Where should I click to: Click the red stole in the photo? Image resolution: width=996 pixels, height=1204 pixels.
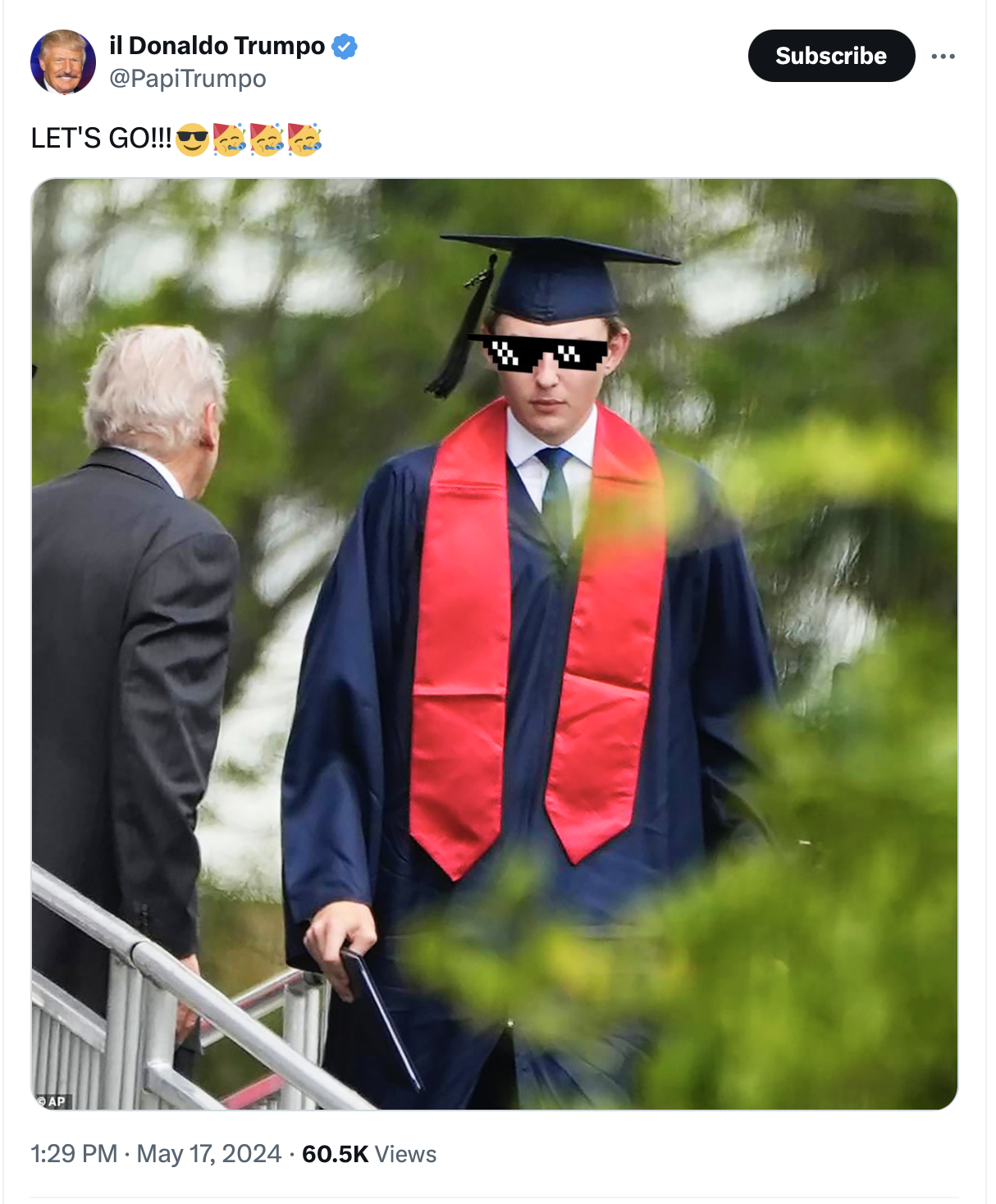[x=537, y=640]
